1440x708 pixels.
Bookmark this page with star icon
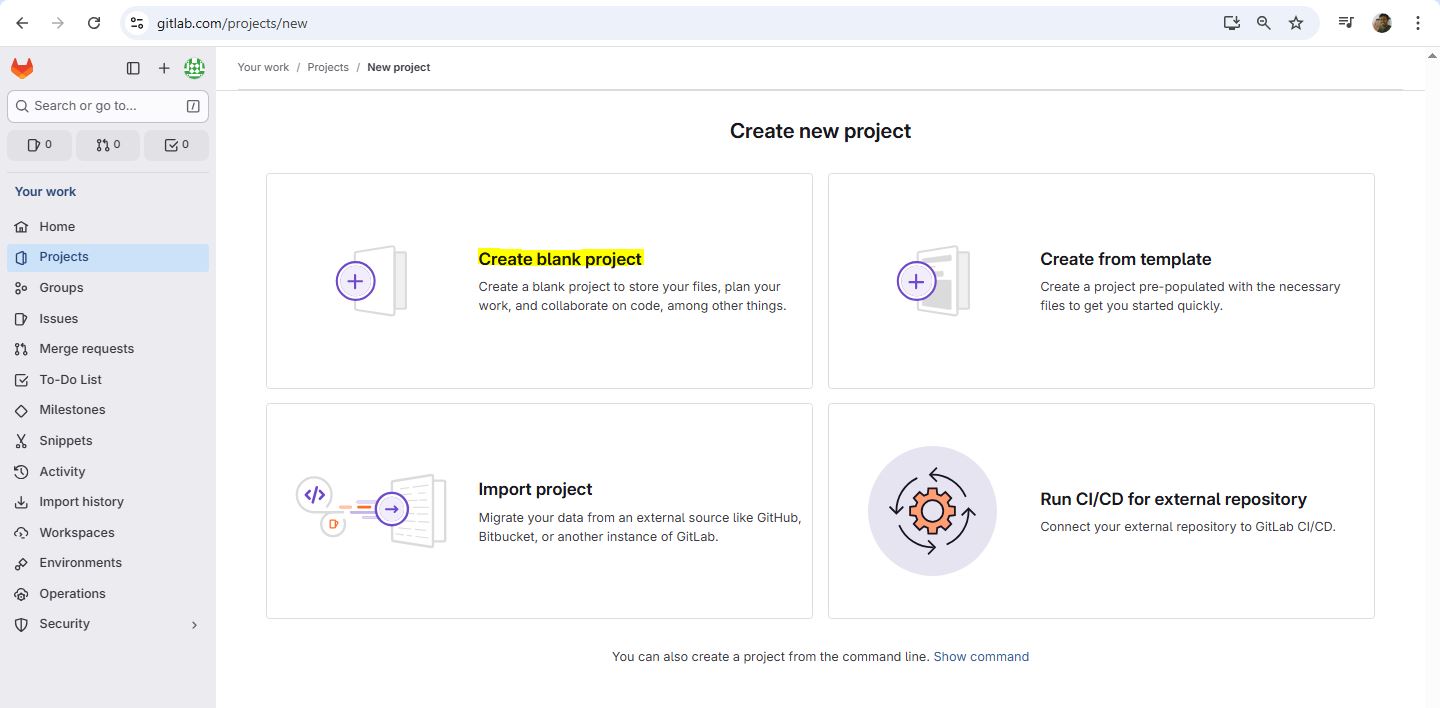[1296, 23]
